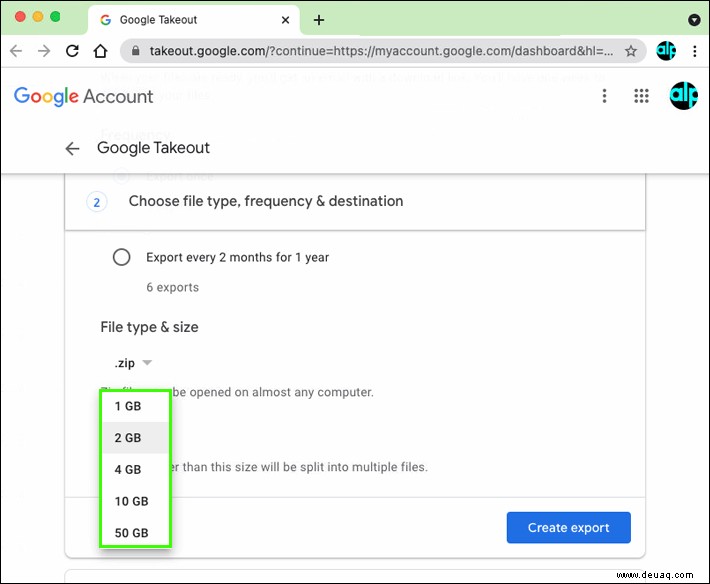710x584 pixels.
Task: Open a new tab with the plus button
Action: click(319, 20)
